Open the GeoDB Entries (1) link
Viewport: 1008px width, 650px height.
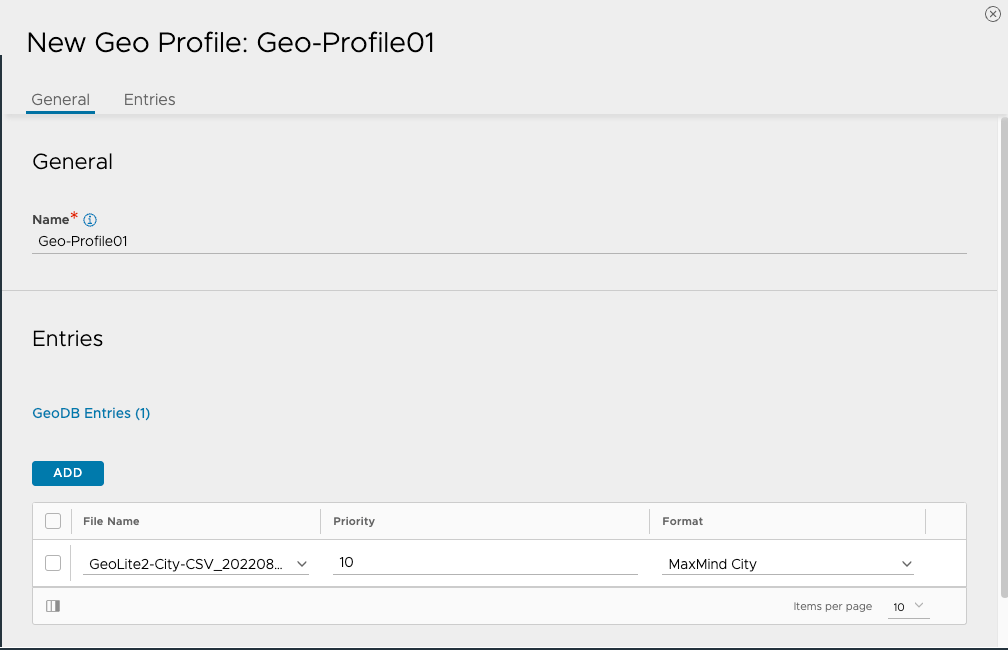91,413
